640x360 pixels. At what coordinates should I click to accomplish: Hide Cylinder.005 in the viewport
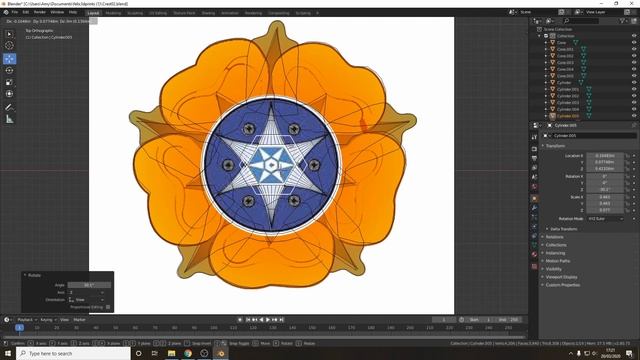(x=634, y=116)
